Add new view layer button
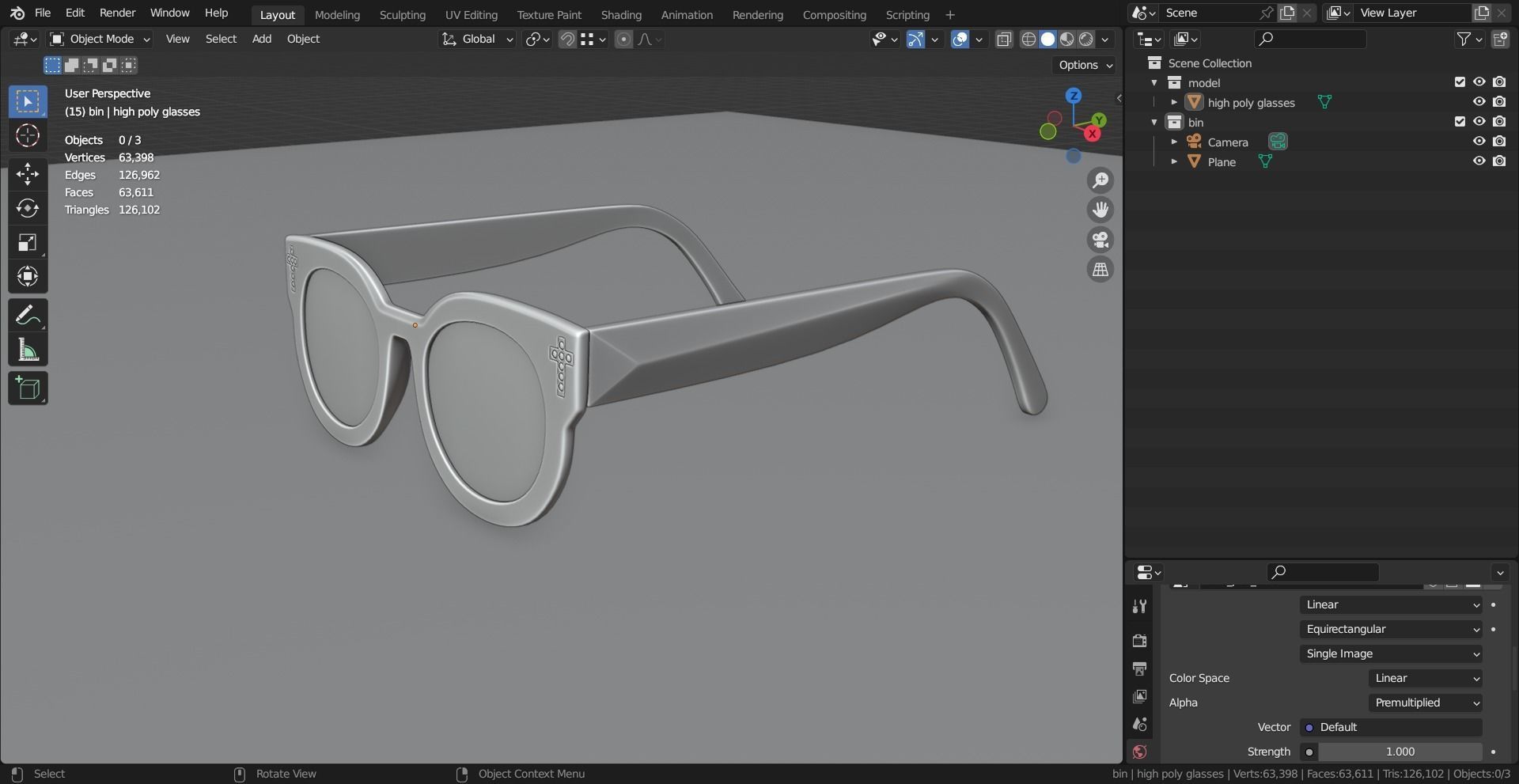Viewport: 1519px width, 784px height. (1481, 13)
